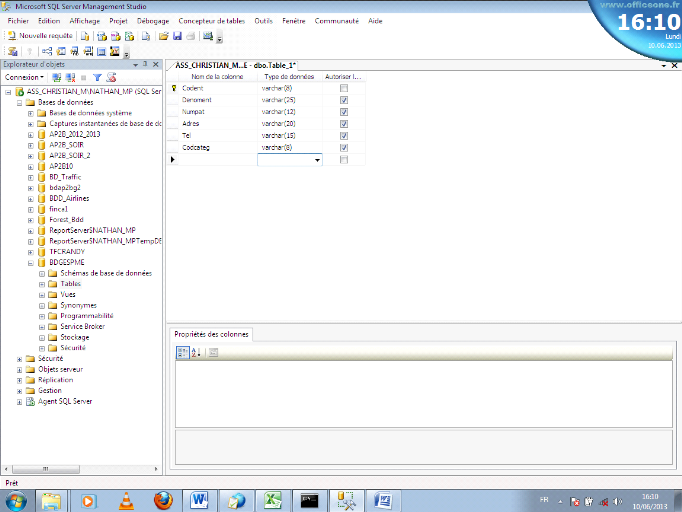Click the Nouvelle requête toolbar button
This screenshot has width=682, height=512.
point(40,35)
